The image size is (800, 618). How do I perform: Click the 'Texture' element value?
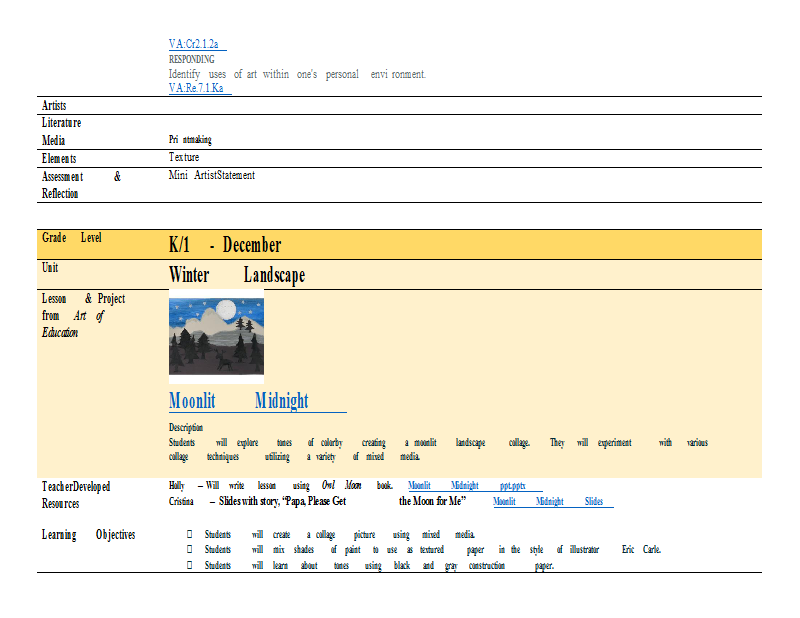click(184, 157)
